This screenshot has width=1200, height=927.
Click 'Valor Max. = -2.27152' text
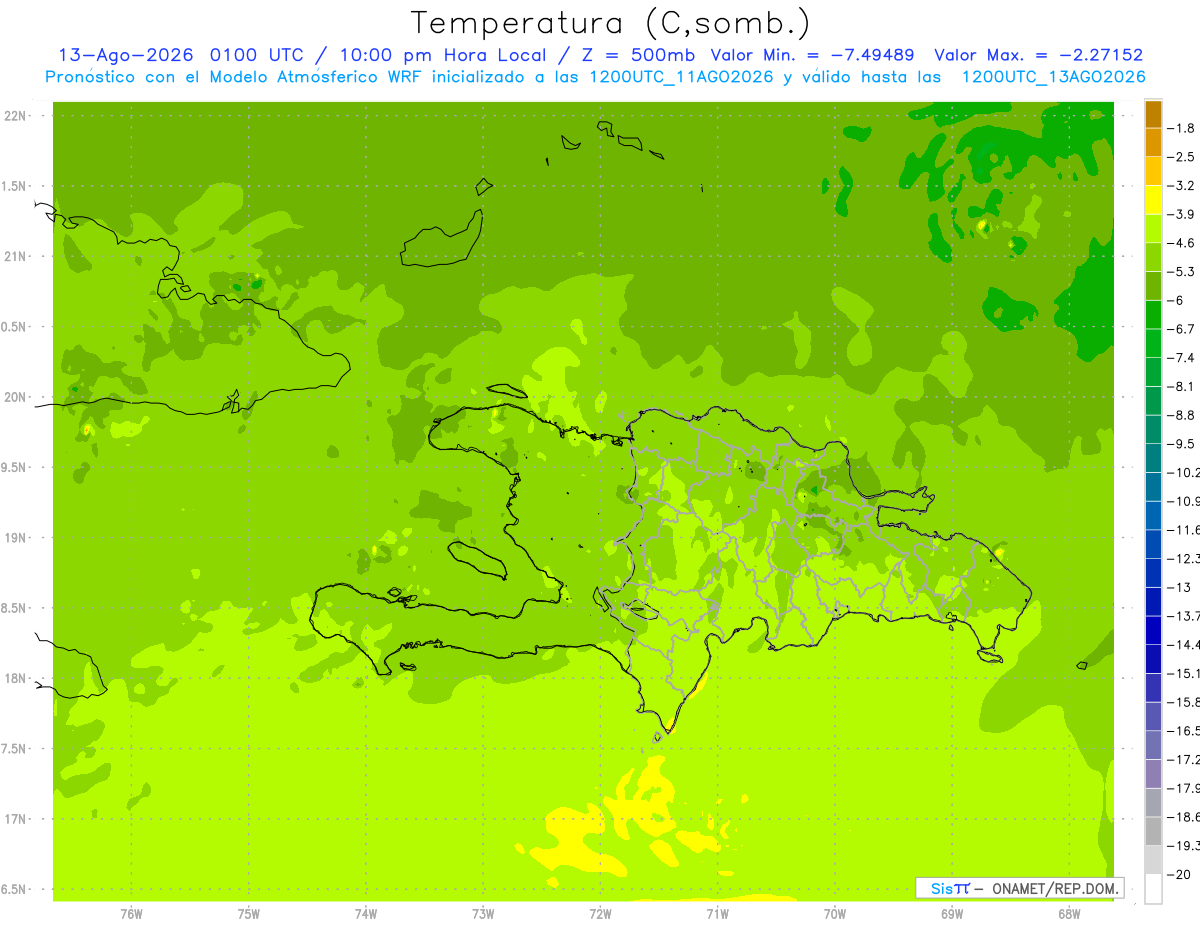coord(1038,55)
